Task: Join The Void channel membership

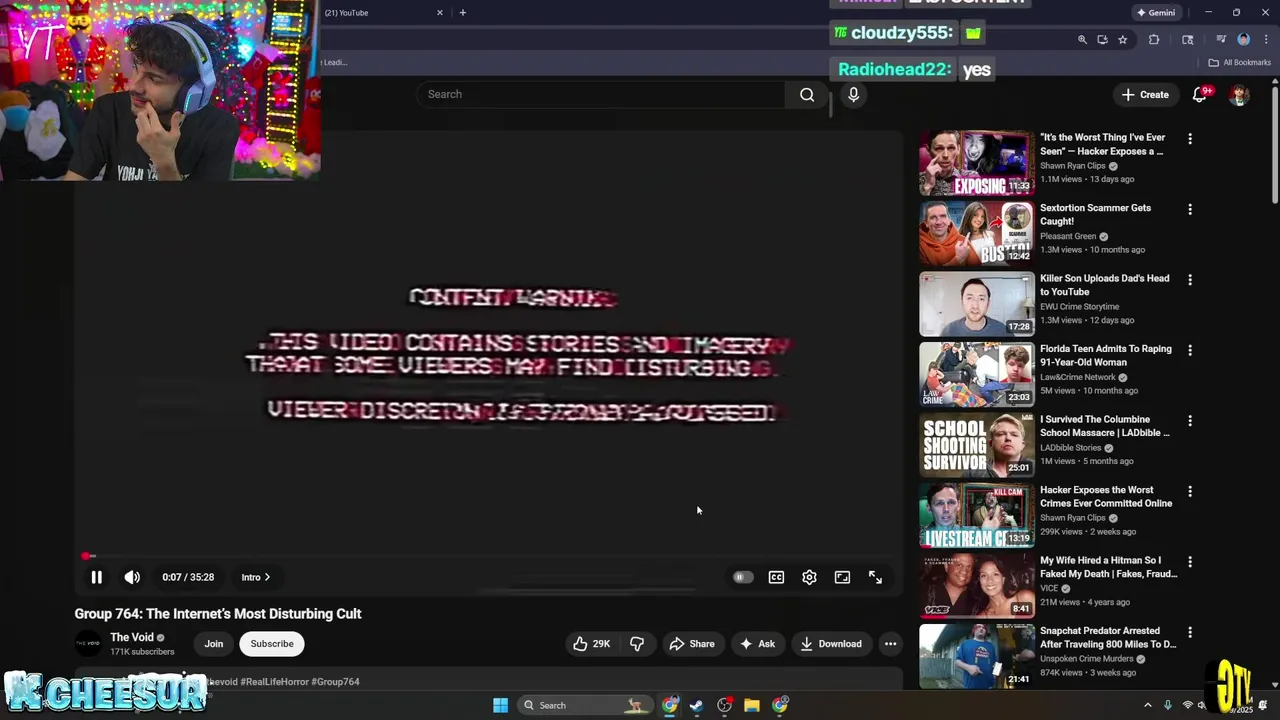Action: click(214, 644)
